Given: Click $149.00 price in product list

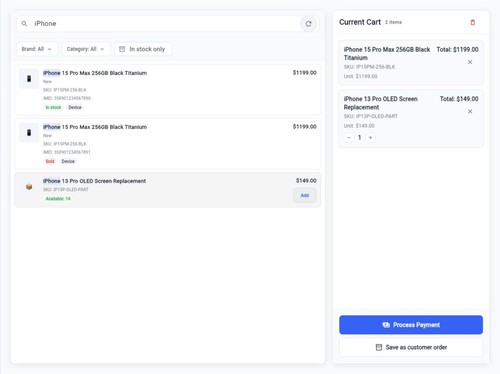Looking at the screenshot, I should [306, 181].
